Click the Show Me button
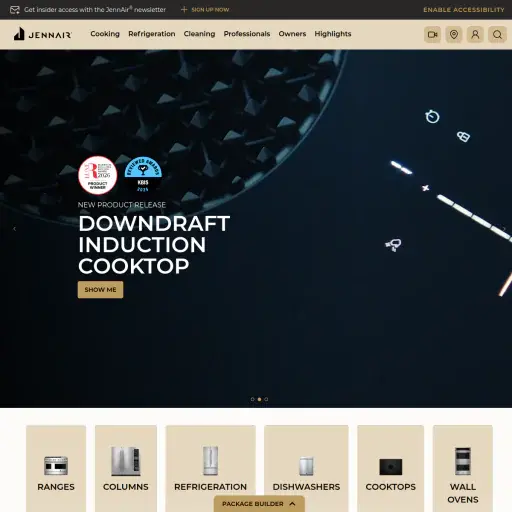The image size is (512, 512). click(x=100, y=290)
